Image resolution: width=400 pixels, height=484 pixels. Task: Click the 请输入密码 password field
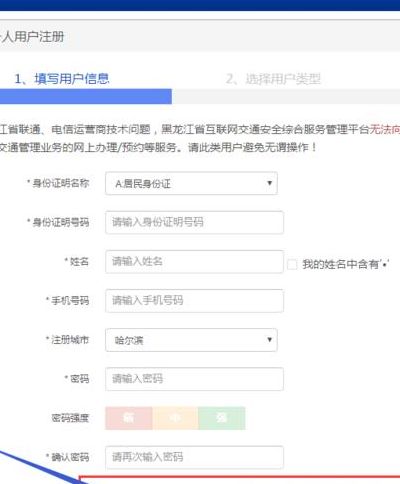click(x=194, y=379)
